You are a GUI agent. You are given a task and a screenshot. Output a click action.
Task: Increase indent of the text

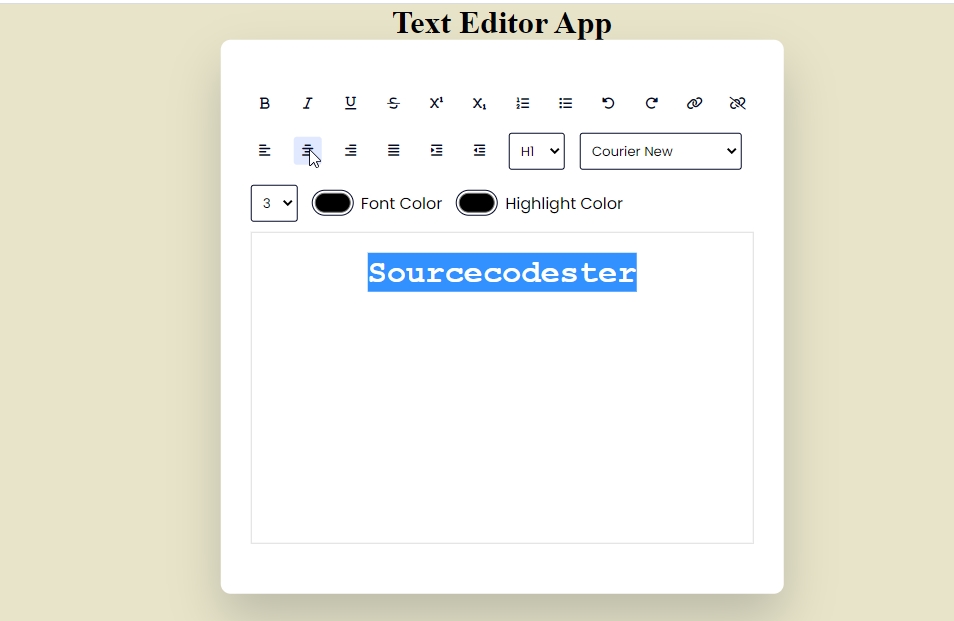click(436, 151)
